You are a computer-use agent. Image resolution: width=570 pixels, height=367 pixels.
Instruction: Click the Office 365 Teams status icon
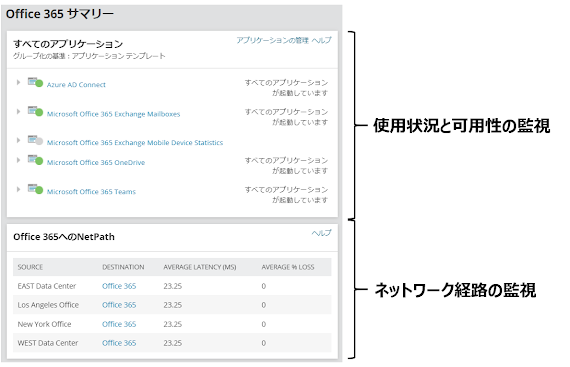35,189
